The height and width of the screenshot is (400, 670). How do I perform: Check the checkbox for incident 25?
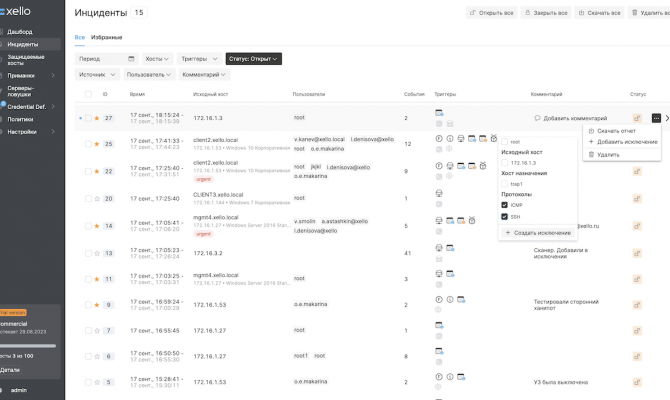pos(88,144)
